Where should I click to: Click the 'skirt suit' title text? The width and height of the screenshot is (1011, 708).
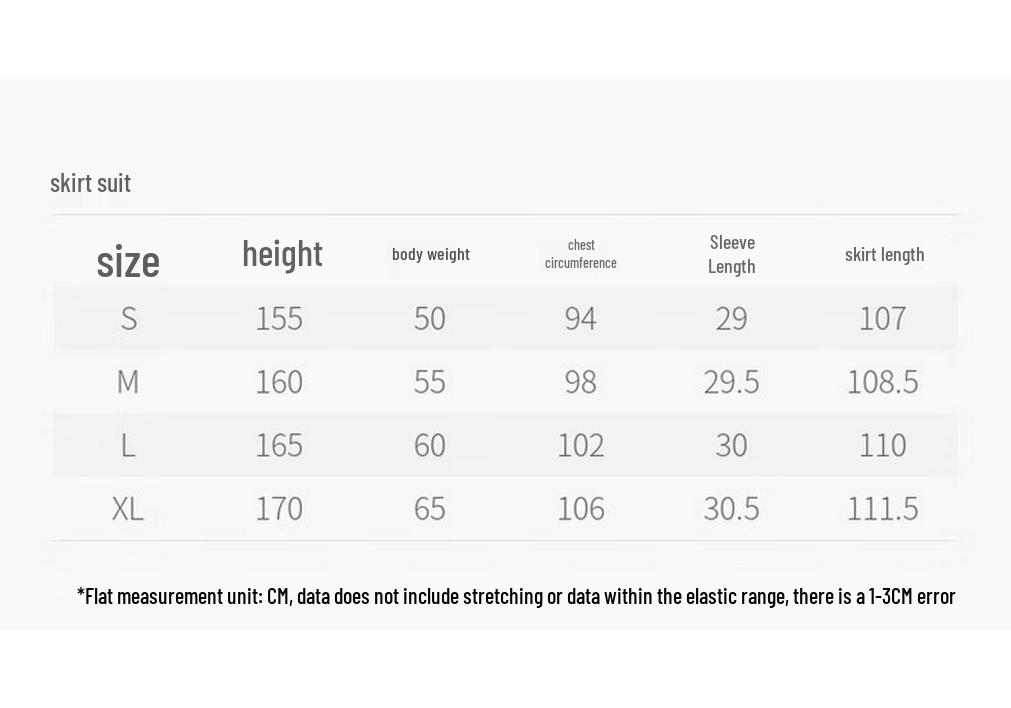click(x=90, y=184)
